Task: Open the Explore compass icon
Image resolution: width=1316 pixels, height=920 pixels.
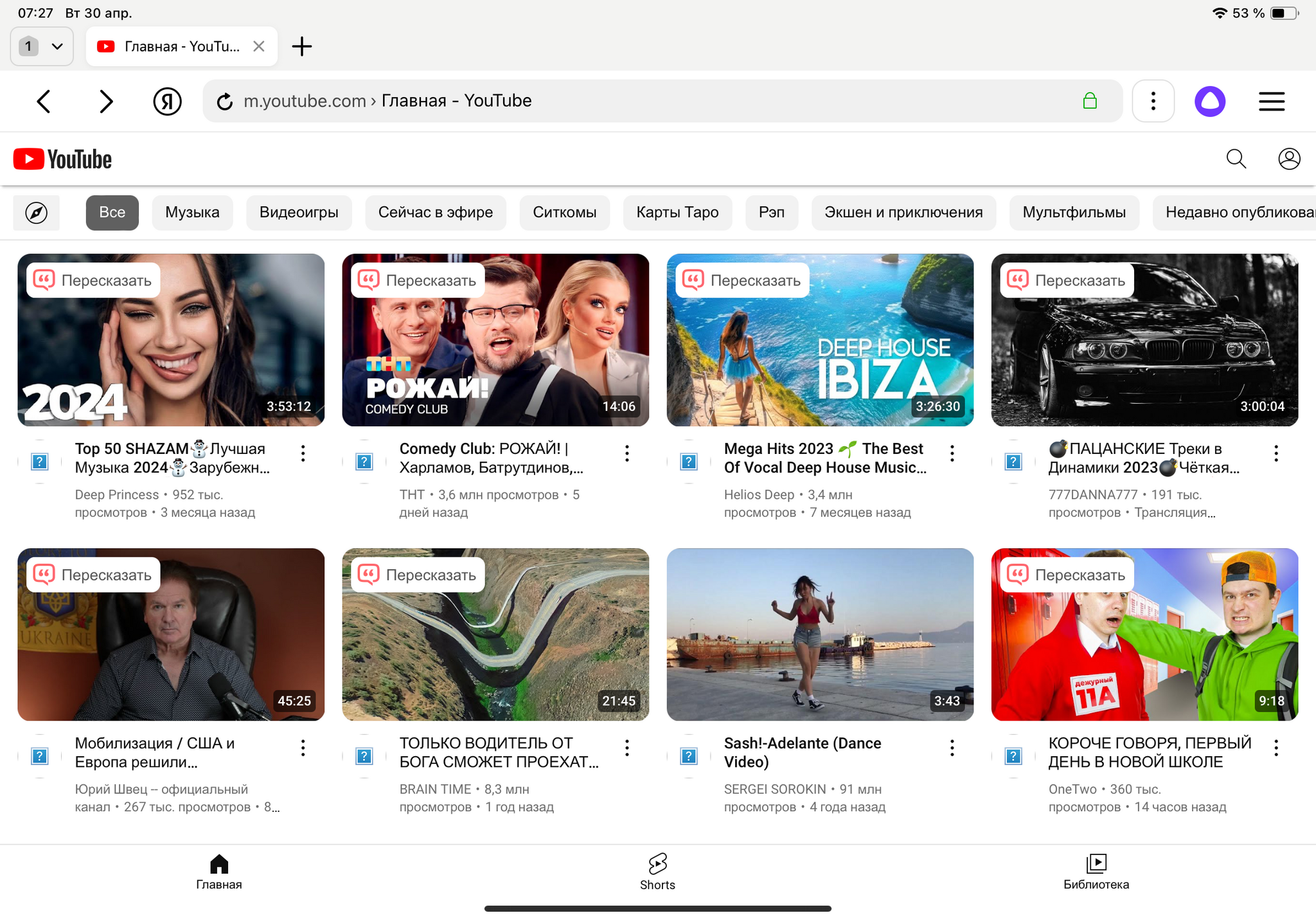Action: pyautogui.click(x=37, y=213)
